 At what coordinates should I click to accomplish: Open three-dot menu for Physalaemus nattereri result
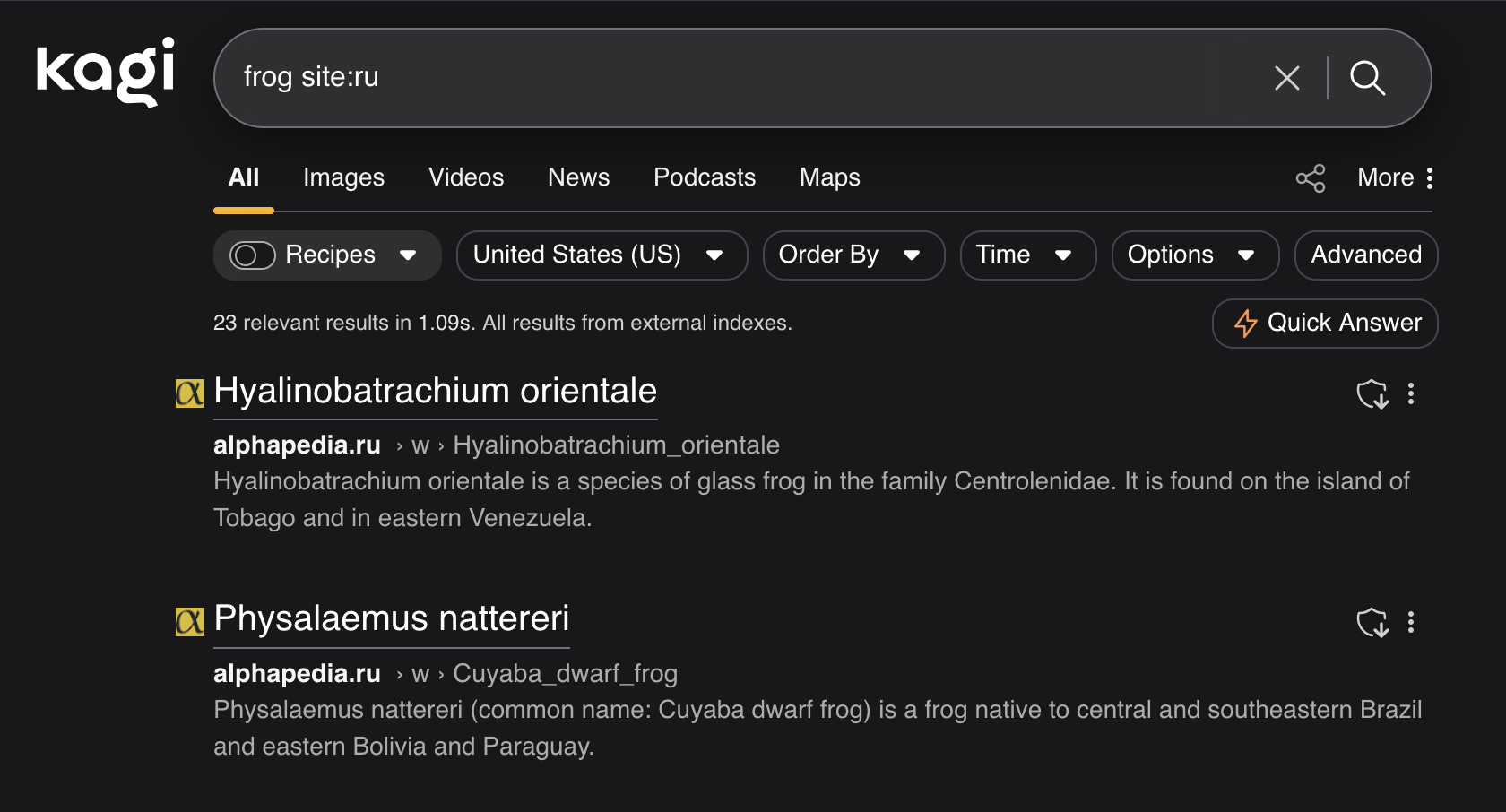[1411, 622]
